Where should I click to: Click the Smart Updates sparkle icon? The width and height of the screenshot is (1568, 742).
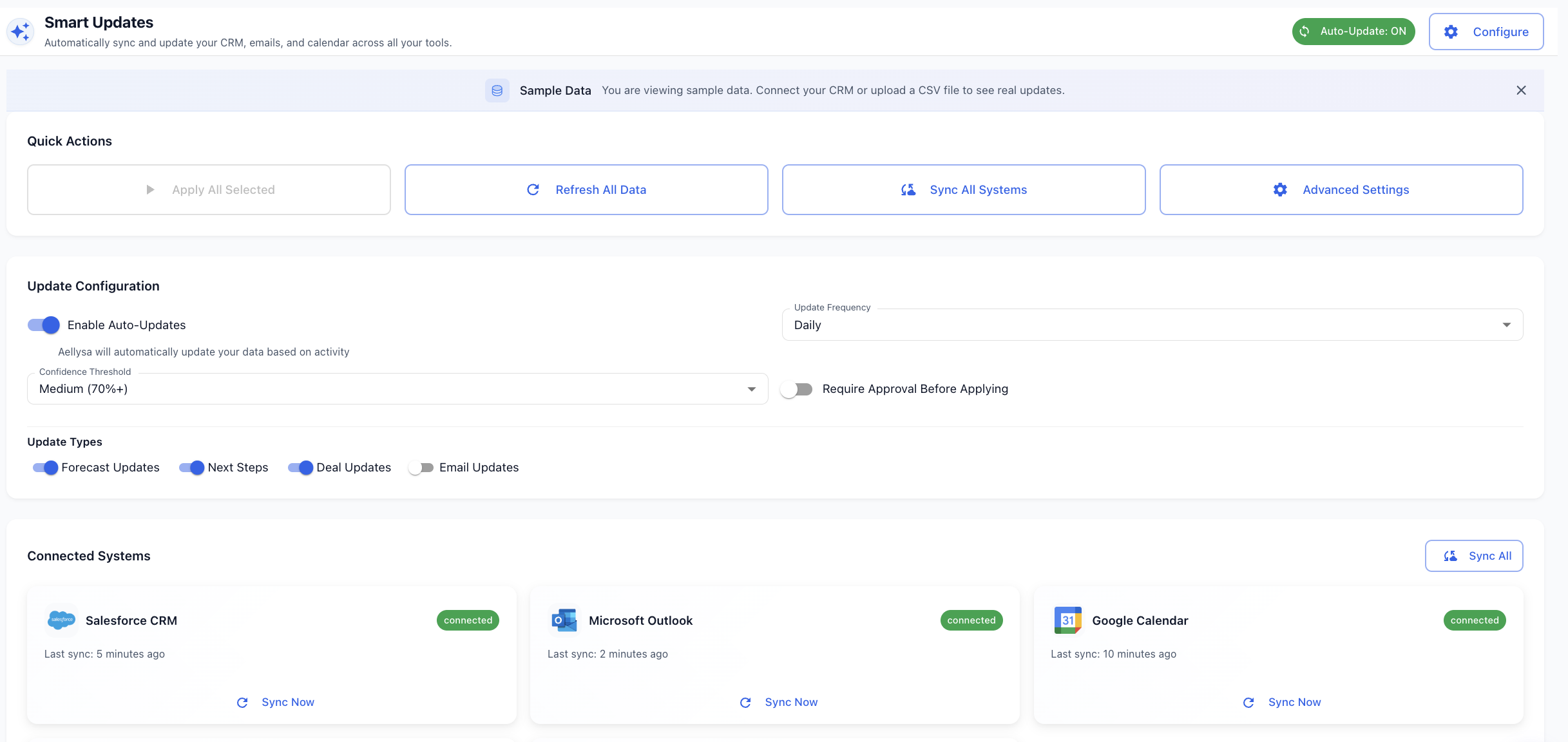click(x=21, y=31)
